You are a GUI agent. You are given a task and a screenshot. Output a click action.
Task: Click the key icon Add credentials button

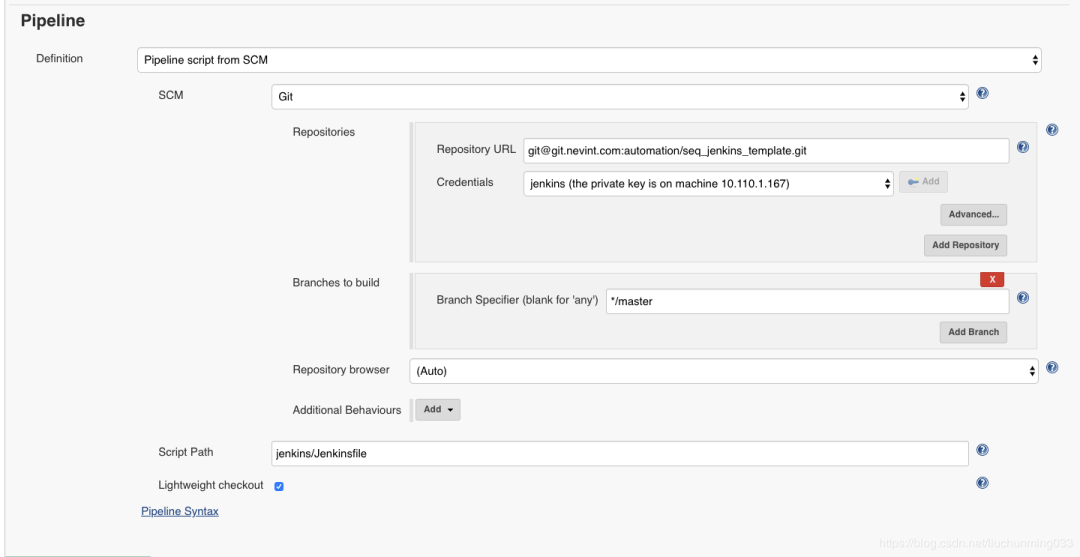click(923, 182)
